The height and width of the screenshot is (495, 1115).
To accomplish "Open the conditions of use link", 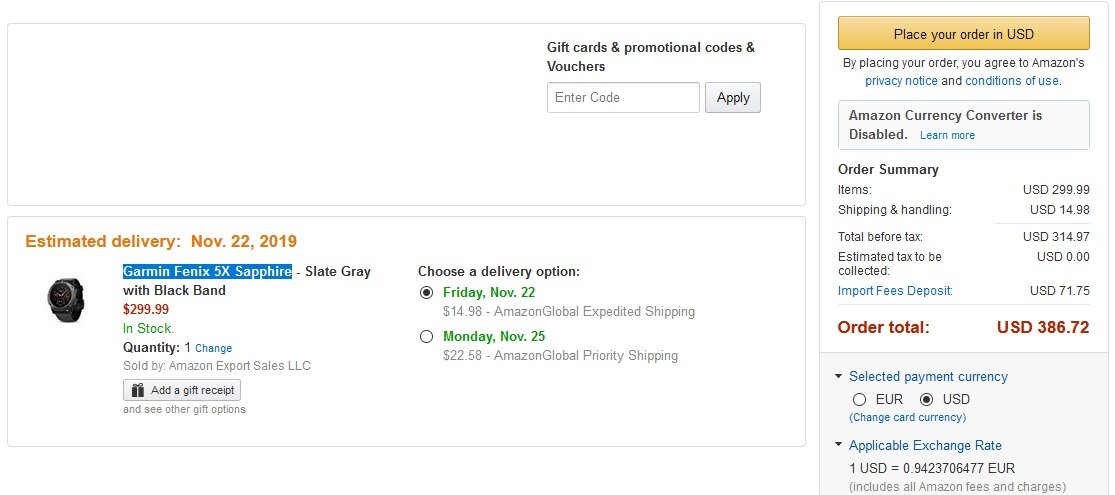I will tap(1012, 81).
